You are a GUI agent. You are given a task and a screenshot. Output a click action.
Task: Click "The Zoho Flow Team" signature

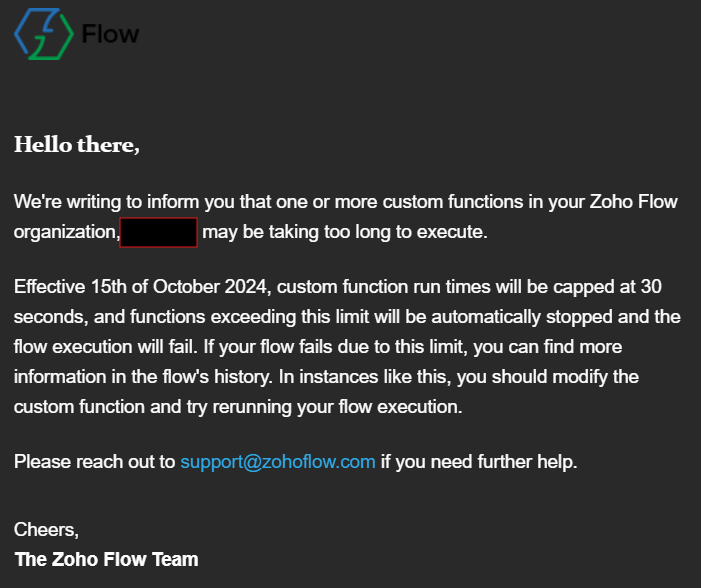(106, 559)
